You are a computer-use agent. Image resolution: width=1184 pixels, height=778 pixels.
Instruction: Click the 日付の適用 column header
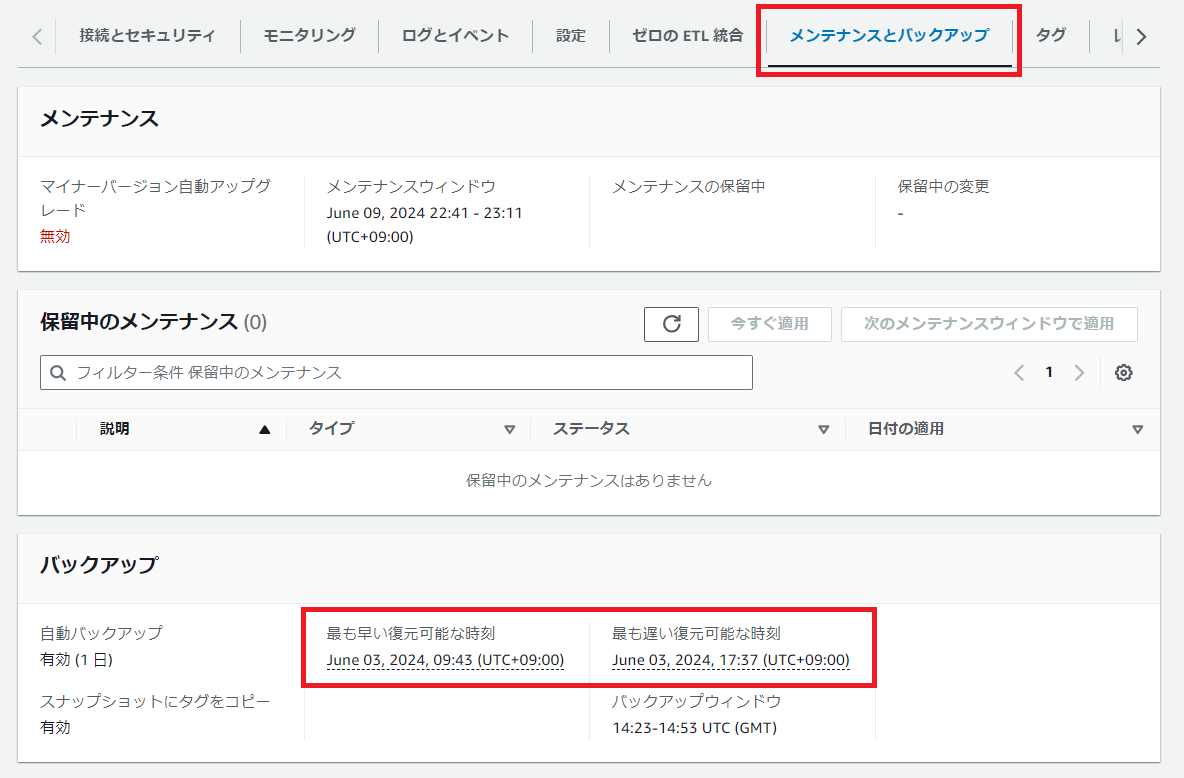coord(906,429)
